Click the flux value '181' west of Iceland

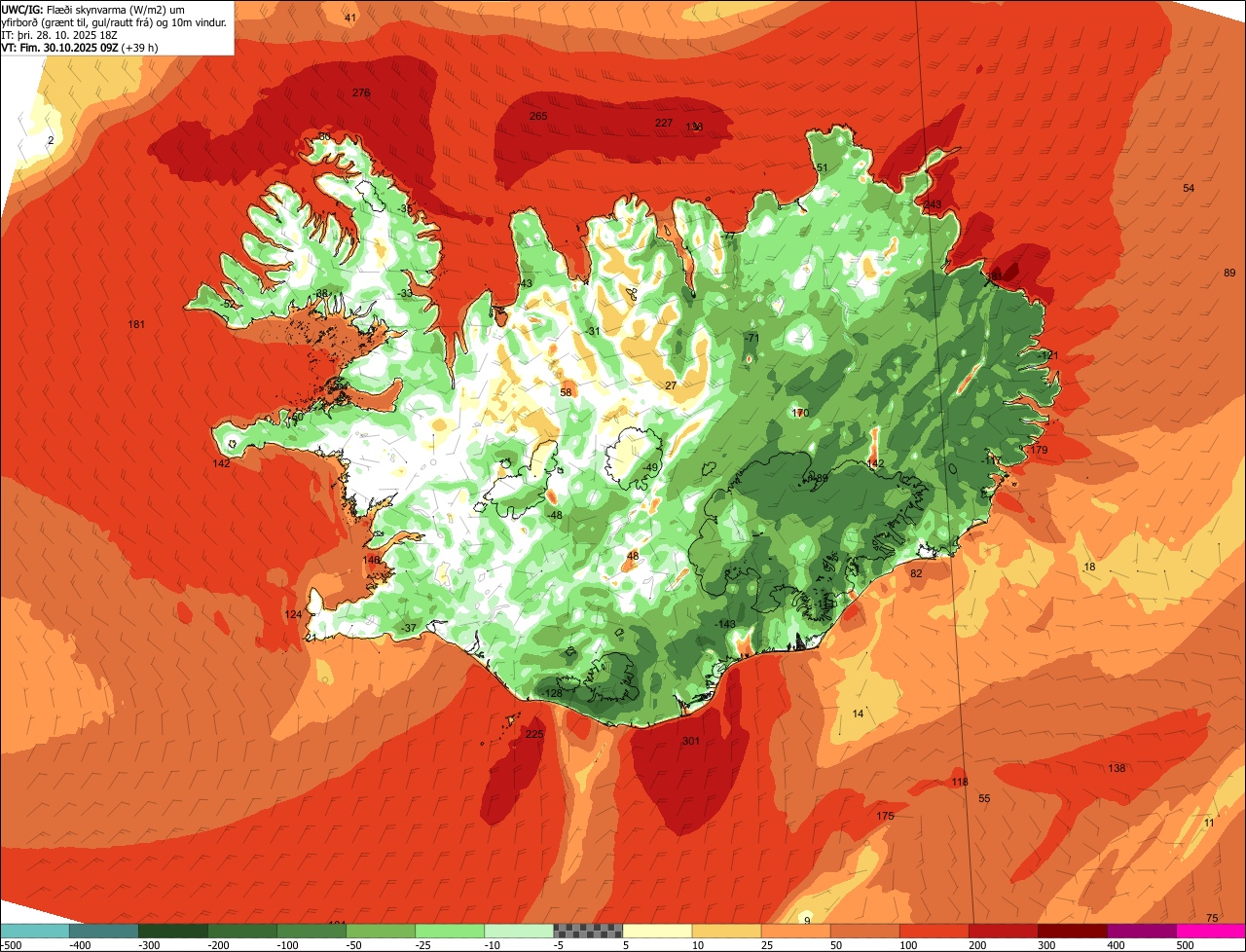tap(137, 324)
